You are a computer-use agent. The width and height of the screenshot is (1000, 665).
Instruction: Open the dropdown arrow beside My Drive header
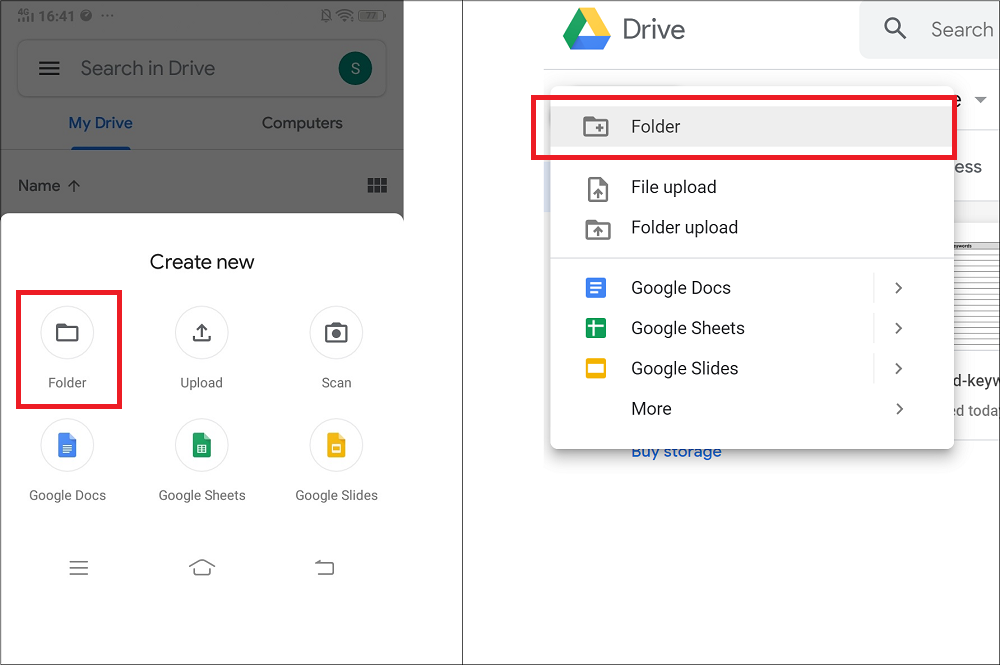981,99
